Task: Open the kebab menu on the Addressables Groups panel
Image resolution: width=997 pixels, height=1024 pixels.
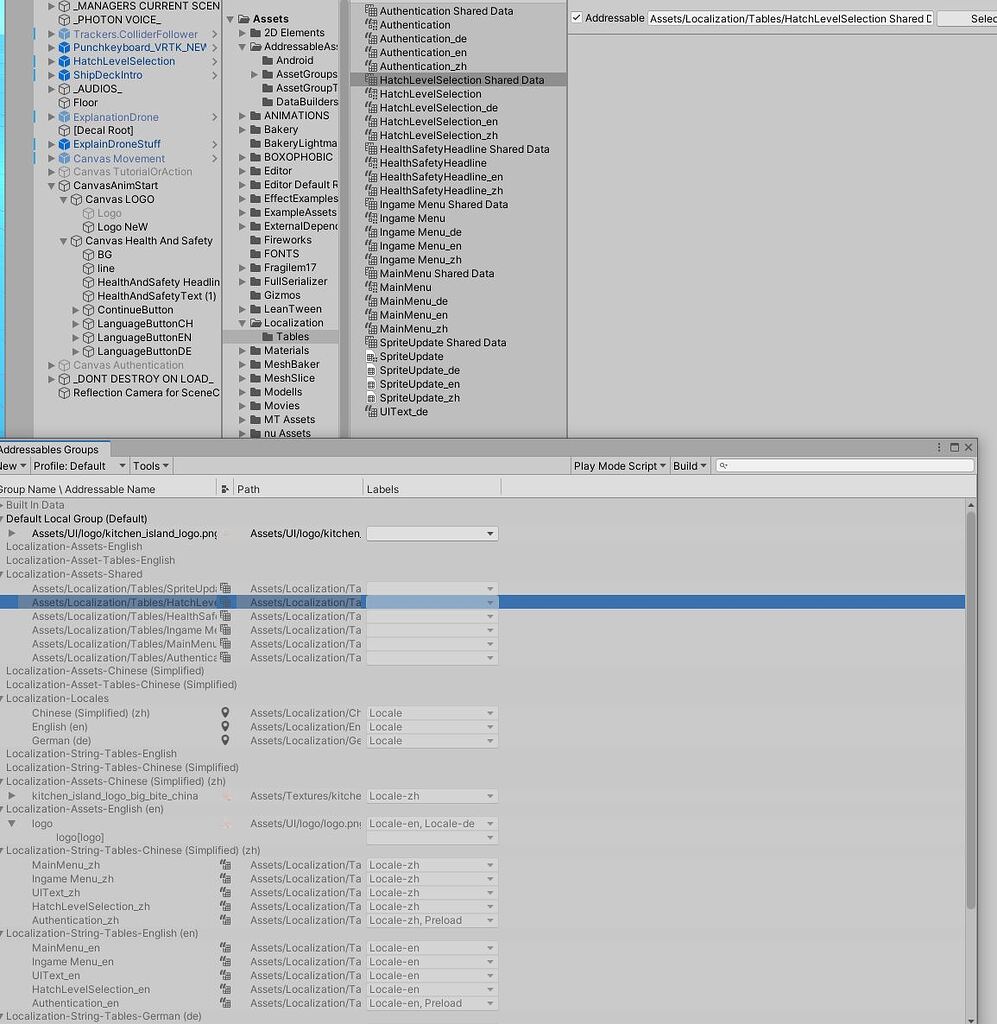Action: 938,447
